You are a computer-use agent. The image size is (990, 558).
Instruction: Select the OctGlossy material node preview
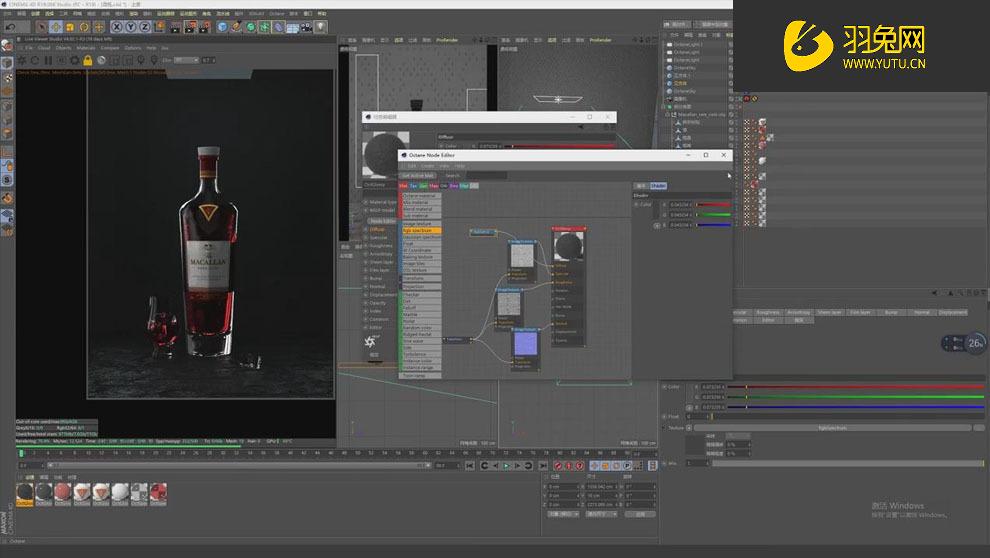pyautogui.click(x=569, y=246)
